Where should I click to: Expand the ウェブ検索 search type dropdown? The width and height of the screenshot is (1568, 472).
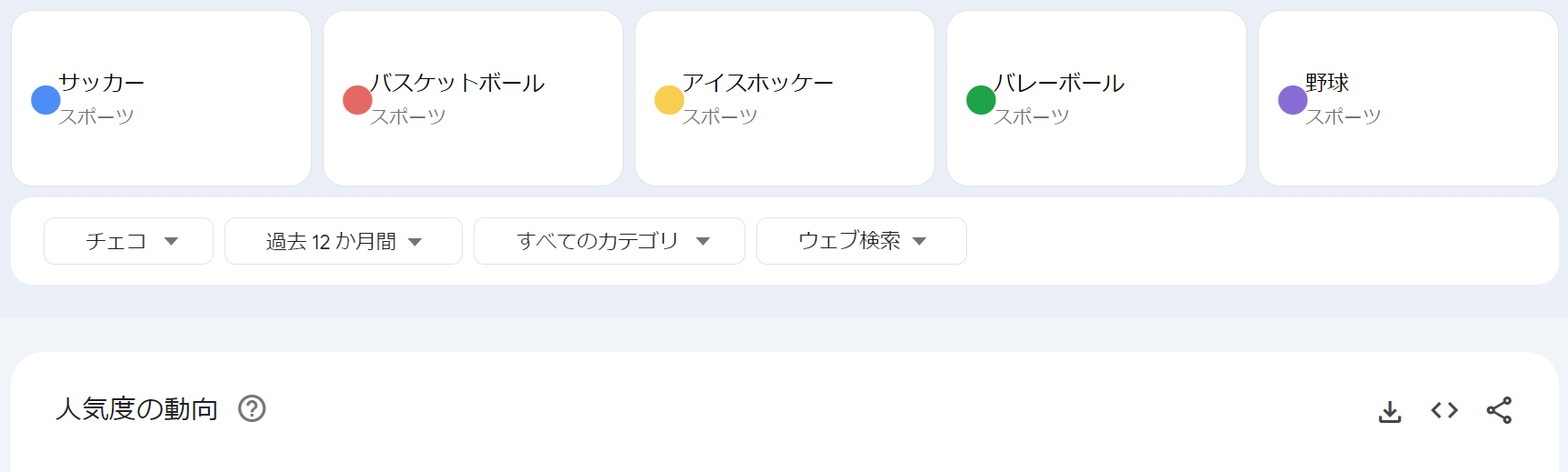tap(861, 241)
